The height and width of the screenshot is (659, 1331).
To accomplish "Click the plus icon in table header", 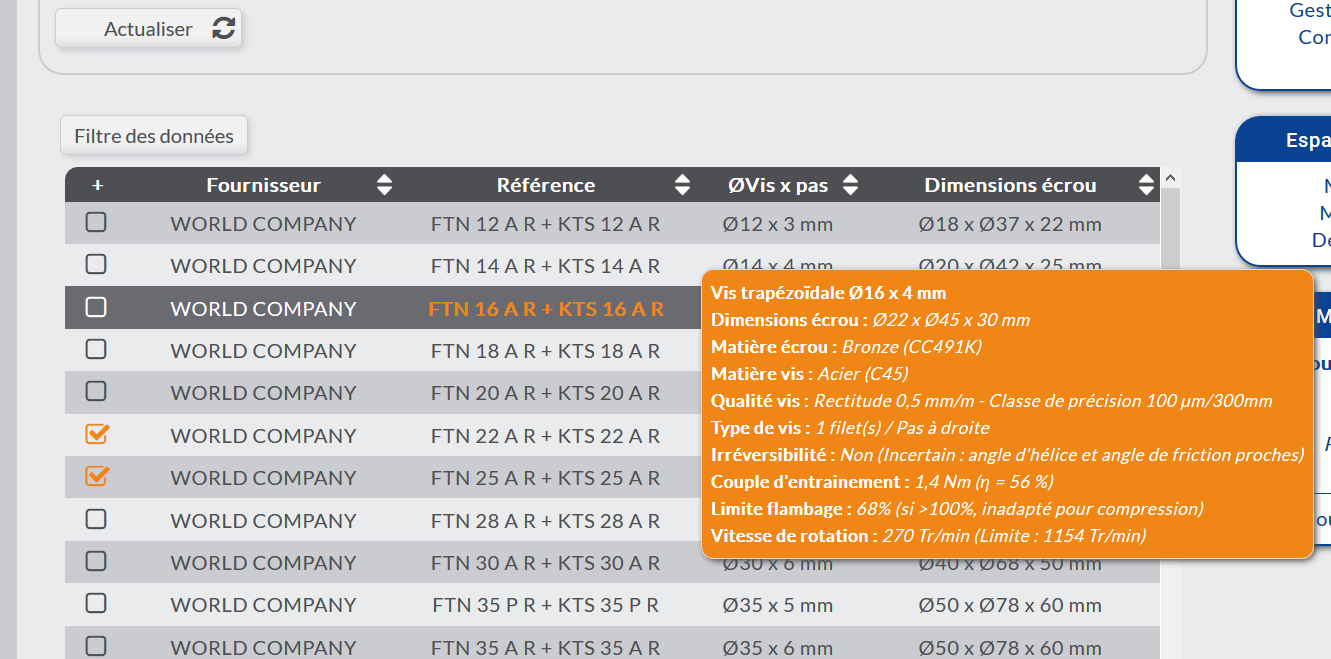I will tap(97, 185).
